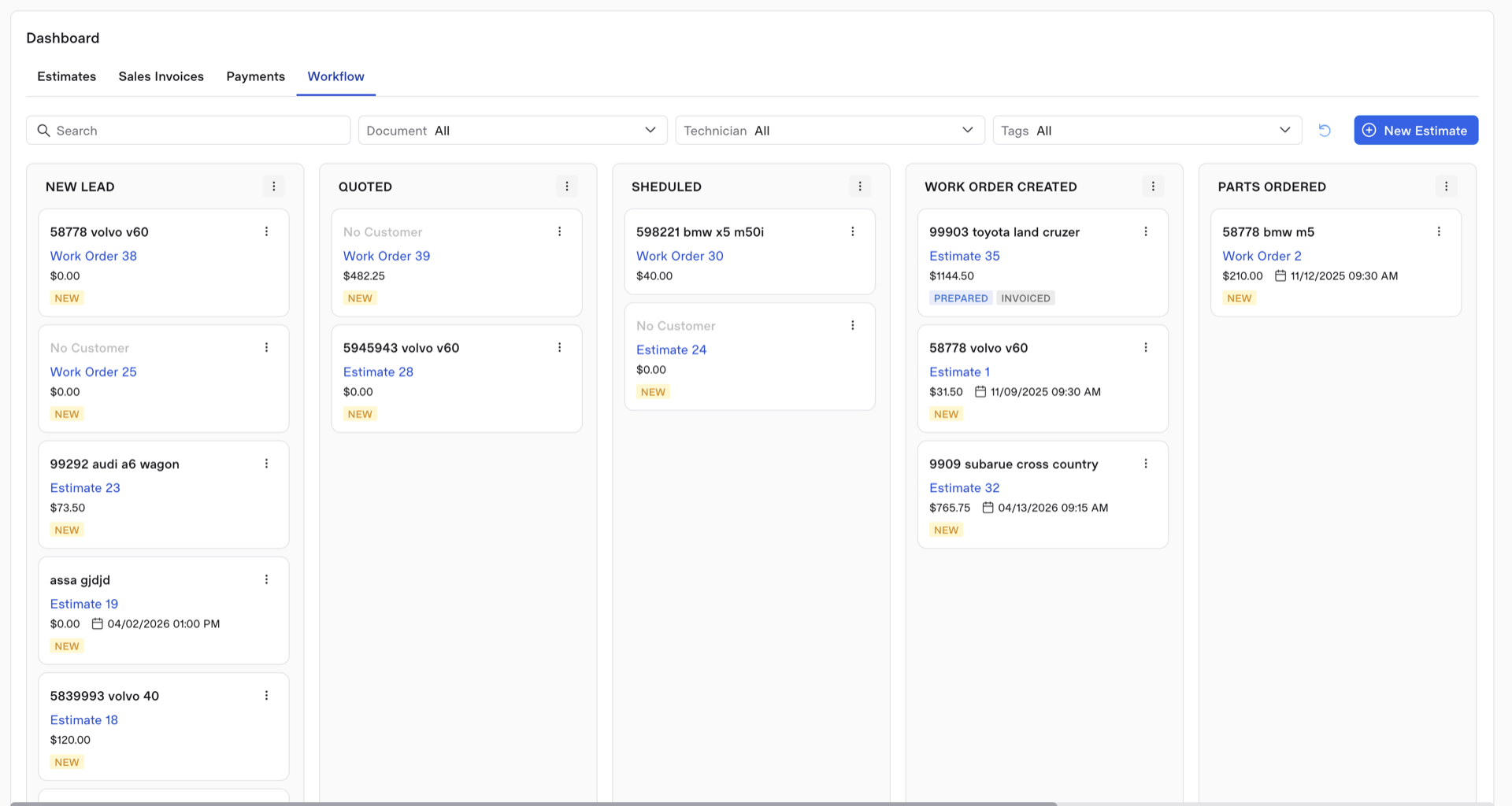
Task: Expand the Tags filter dropdown
Action: point(1147,131)
